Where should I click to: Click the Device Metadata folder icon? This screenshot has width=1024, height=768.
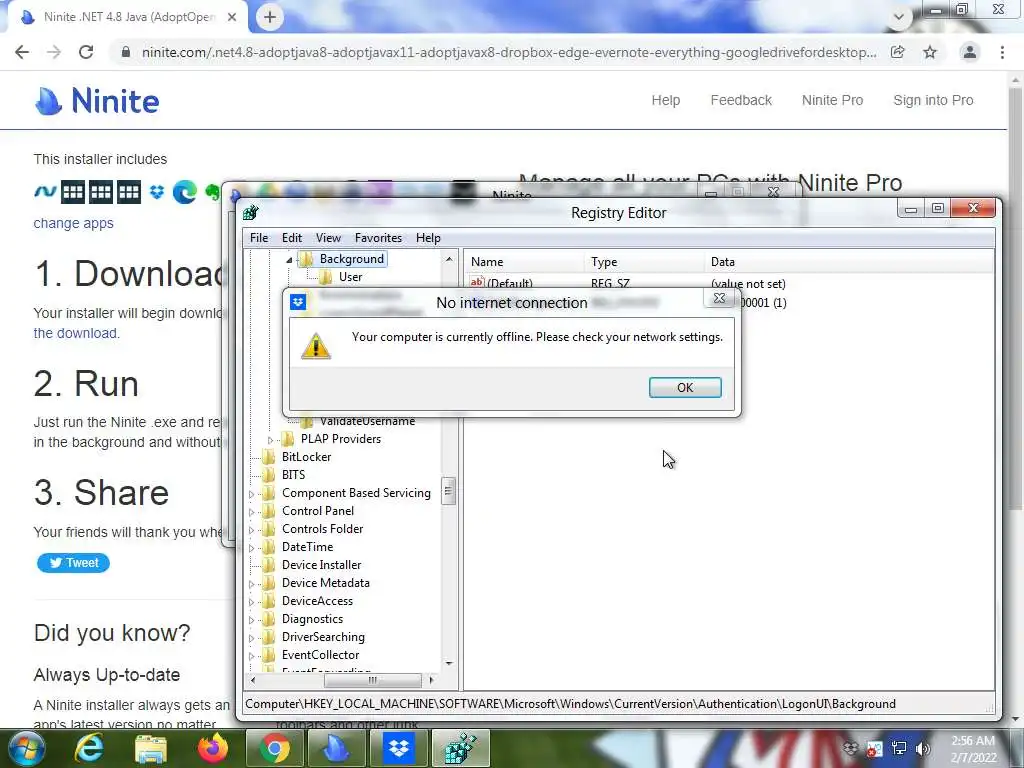[268, 583]
